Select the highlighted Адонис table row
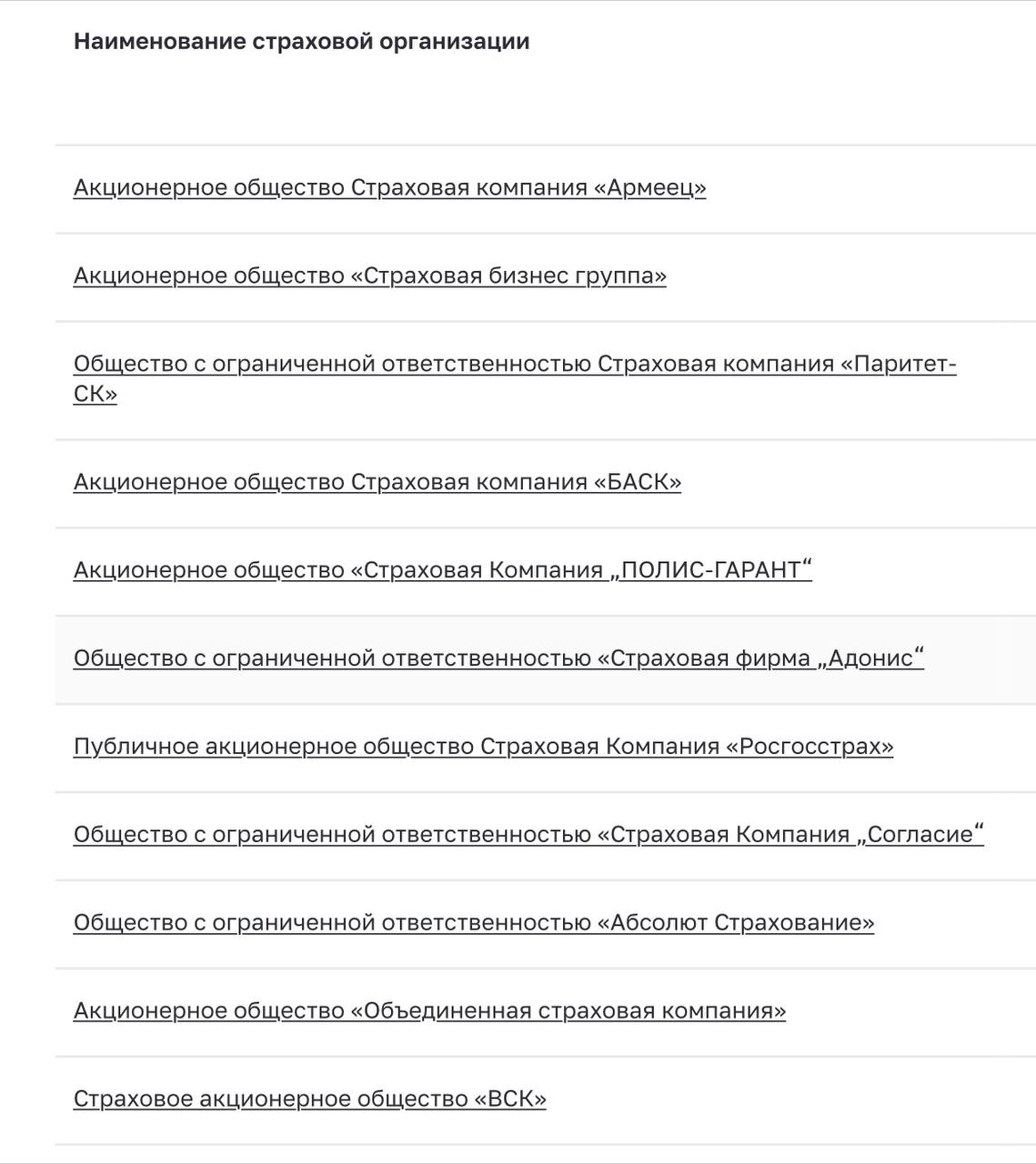 coord(545,659)
